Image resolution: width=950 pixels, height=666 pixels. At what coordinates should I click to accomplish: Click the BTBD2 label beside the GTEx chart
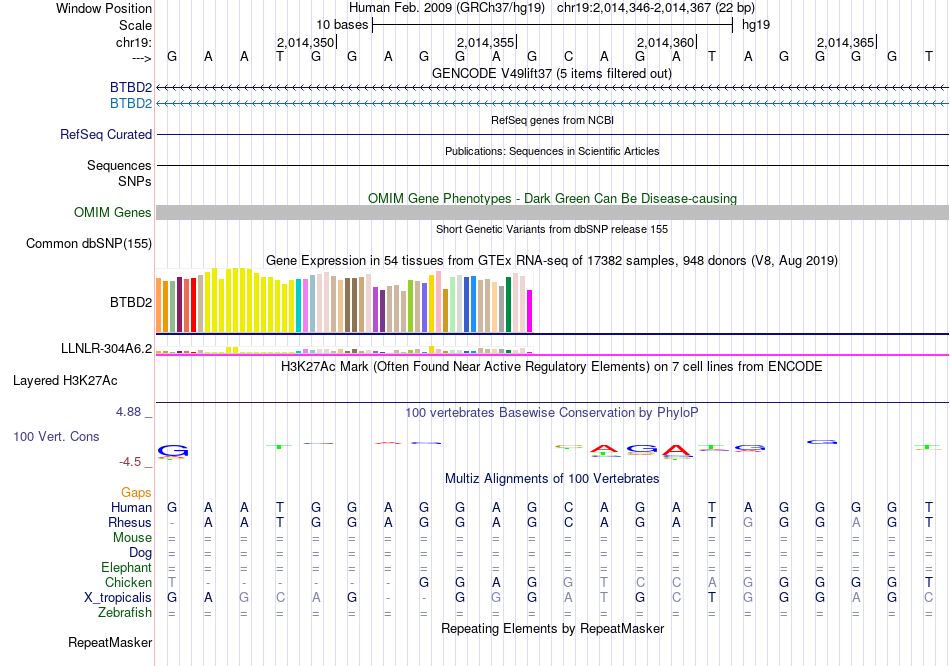(131, 302)
